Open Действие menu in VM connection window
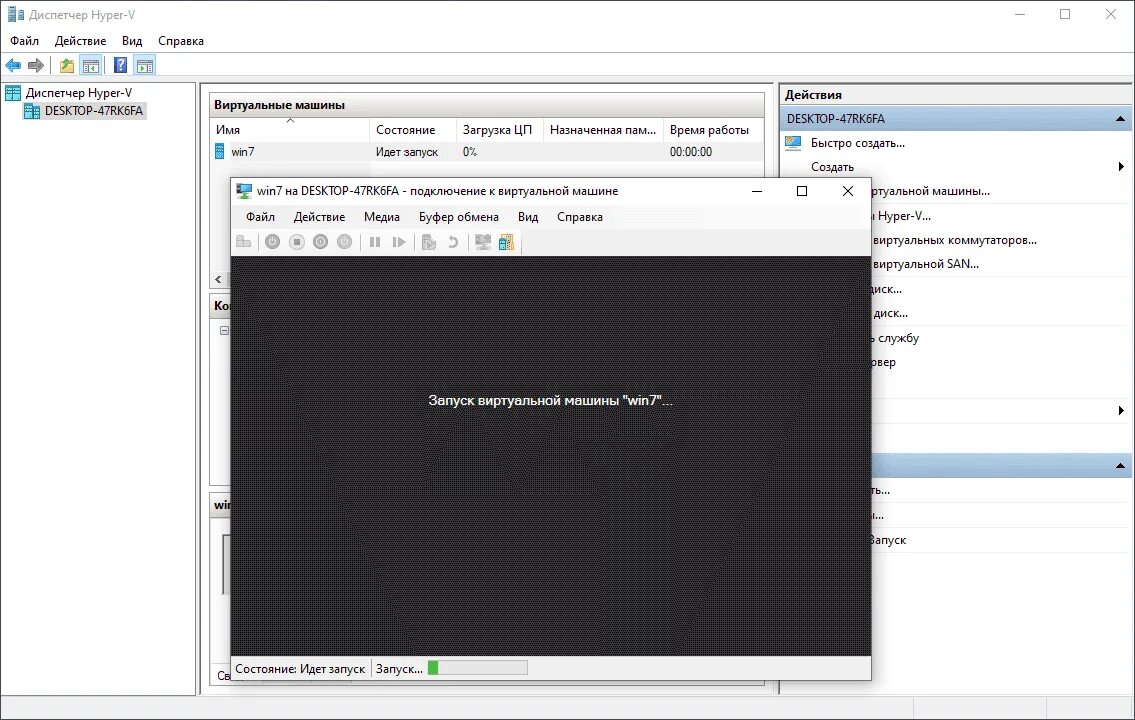 tap(319, 216)
